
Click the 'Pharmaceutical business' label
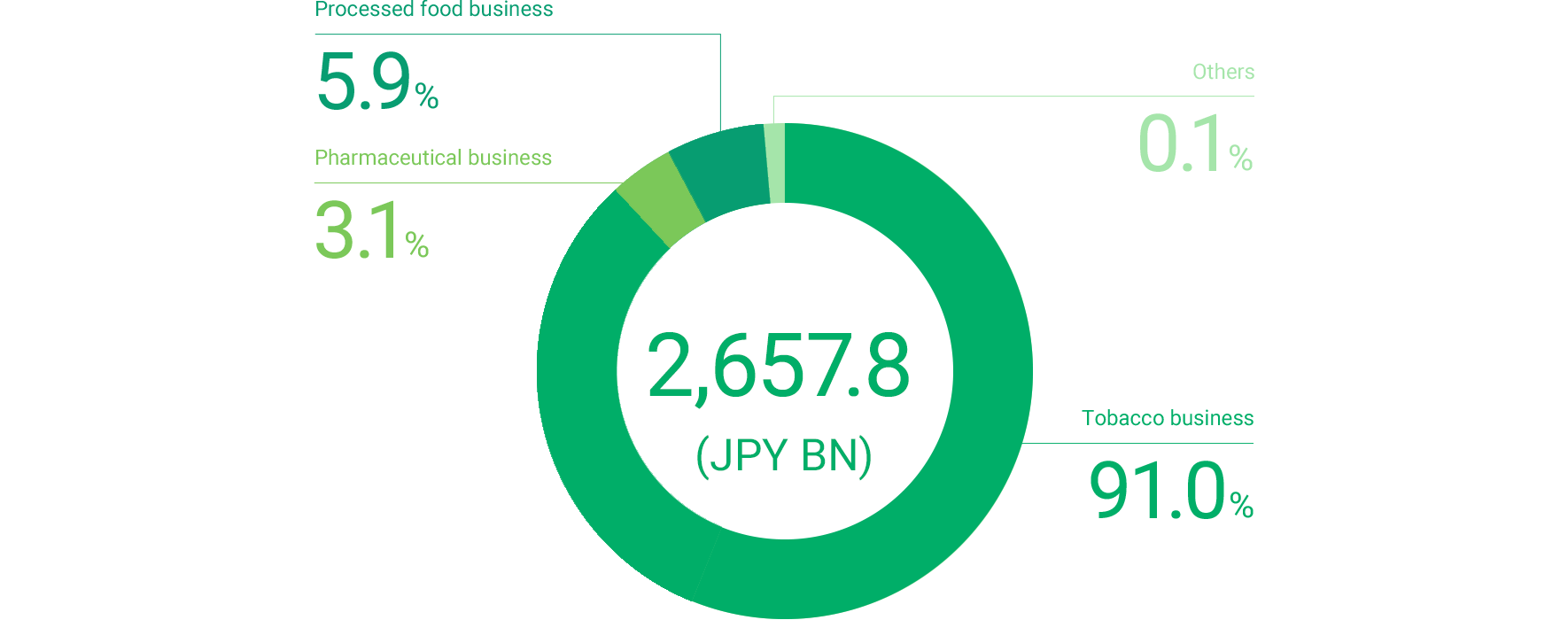(x=433, y=158)
